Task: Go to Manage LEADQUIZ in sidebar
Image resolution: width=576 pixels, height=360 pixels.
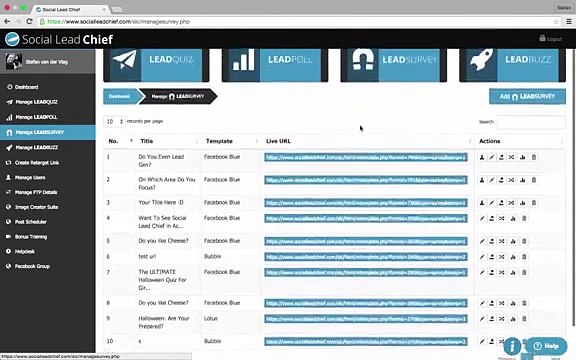Action: (36, 102)
